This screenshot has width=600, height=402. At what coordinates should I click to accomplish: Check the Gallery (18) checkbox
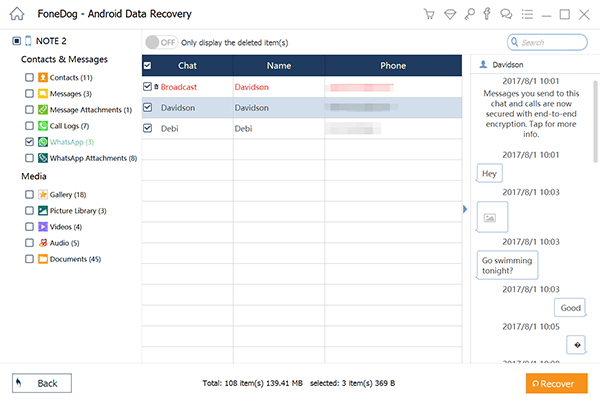click(29, 195)
